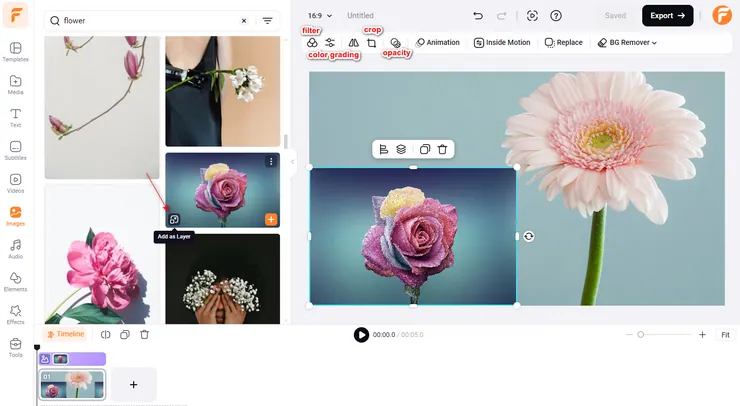740x406 pixels.
Task: Click the split icon in timeline toolbar
Action: 106,334
